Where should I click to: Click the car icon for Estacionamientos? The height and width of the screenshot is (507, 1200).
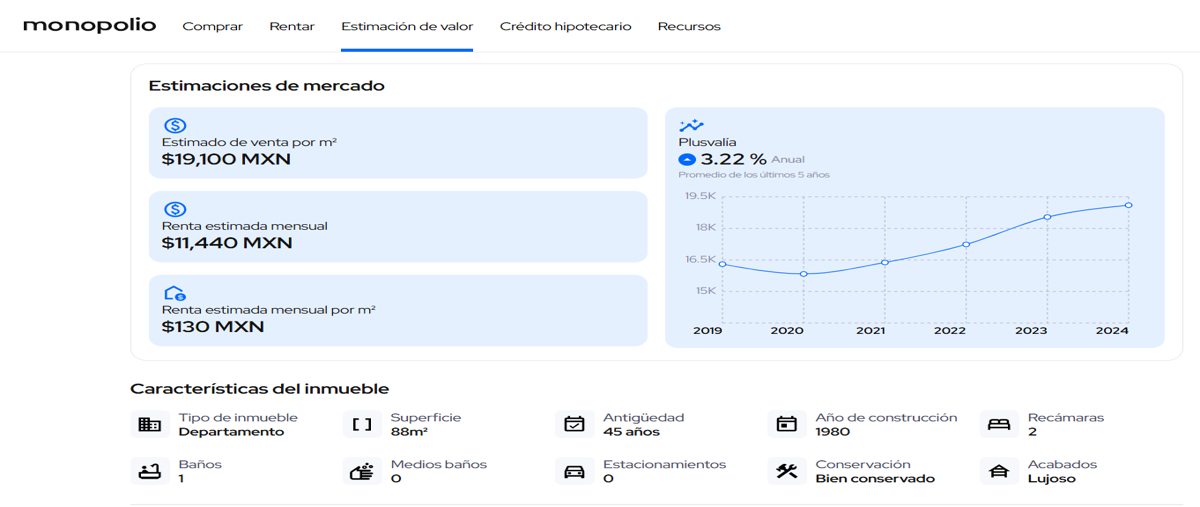click(x=574, y=471)
